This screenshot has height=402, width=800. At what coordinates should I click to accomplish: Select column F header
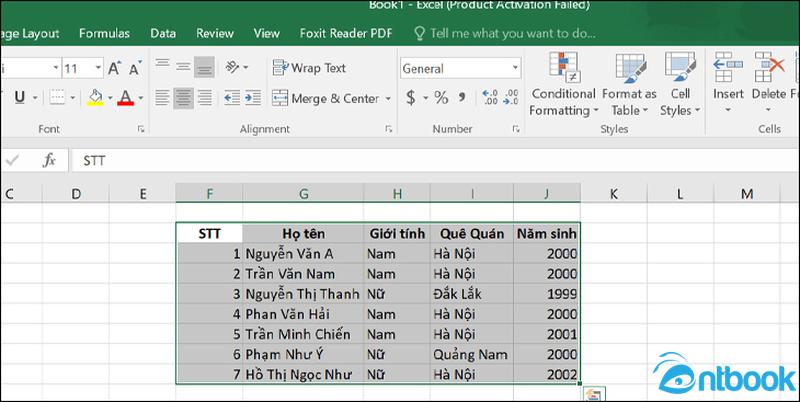tap(209, 193)
